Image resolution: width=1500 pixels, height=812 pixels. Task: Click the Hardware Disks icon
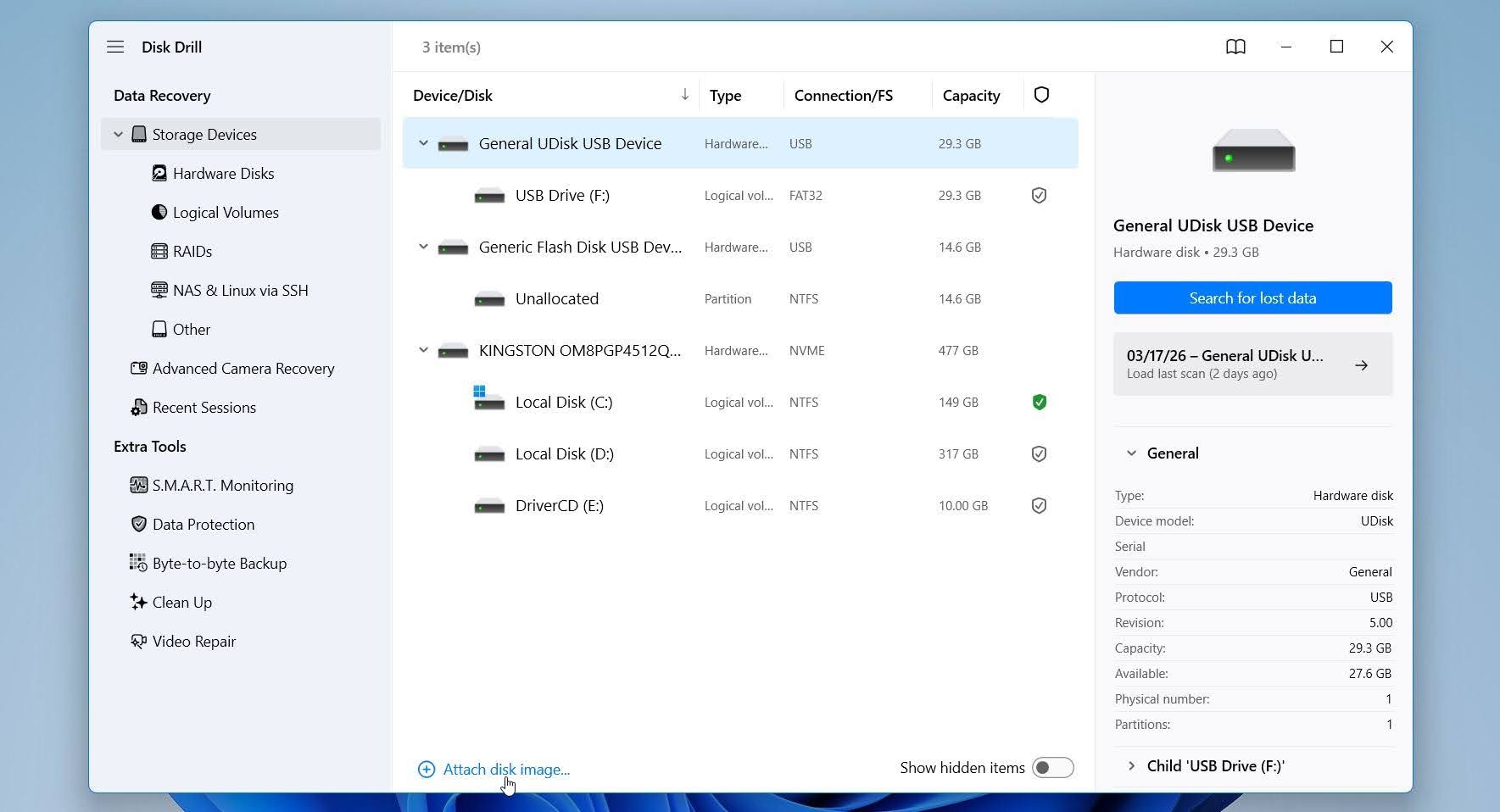pos(159,173)
